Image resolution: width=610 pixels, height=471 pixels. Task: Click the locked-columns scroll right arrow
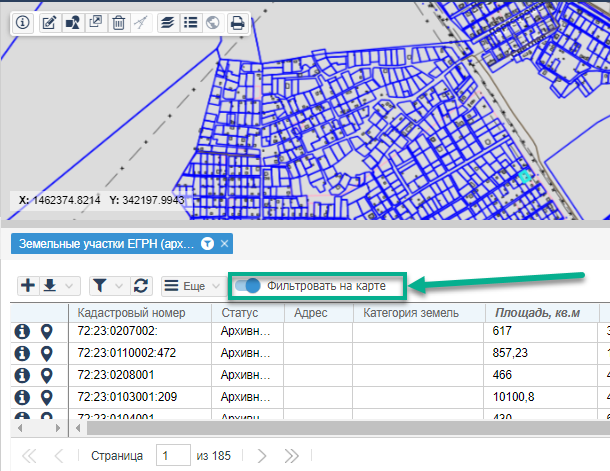58,428
